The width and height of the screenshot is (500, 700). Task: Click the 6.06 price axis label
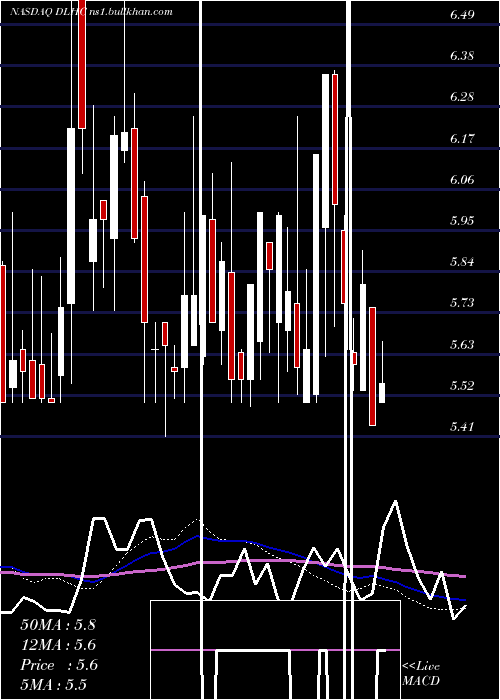point(462,179)
